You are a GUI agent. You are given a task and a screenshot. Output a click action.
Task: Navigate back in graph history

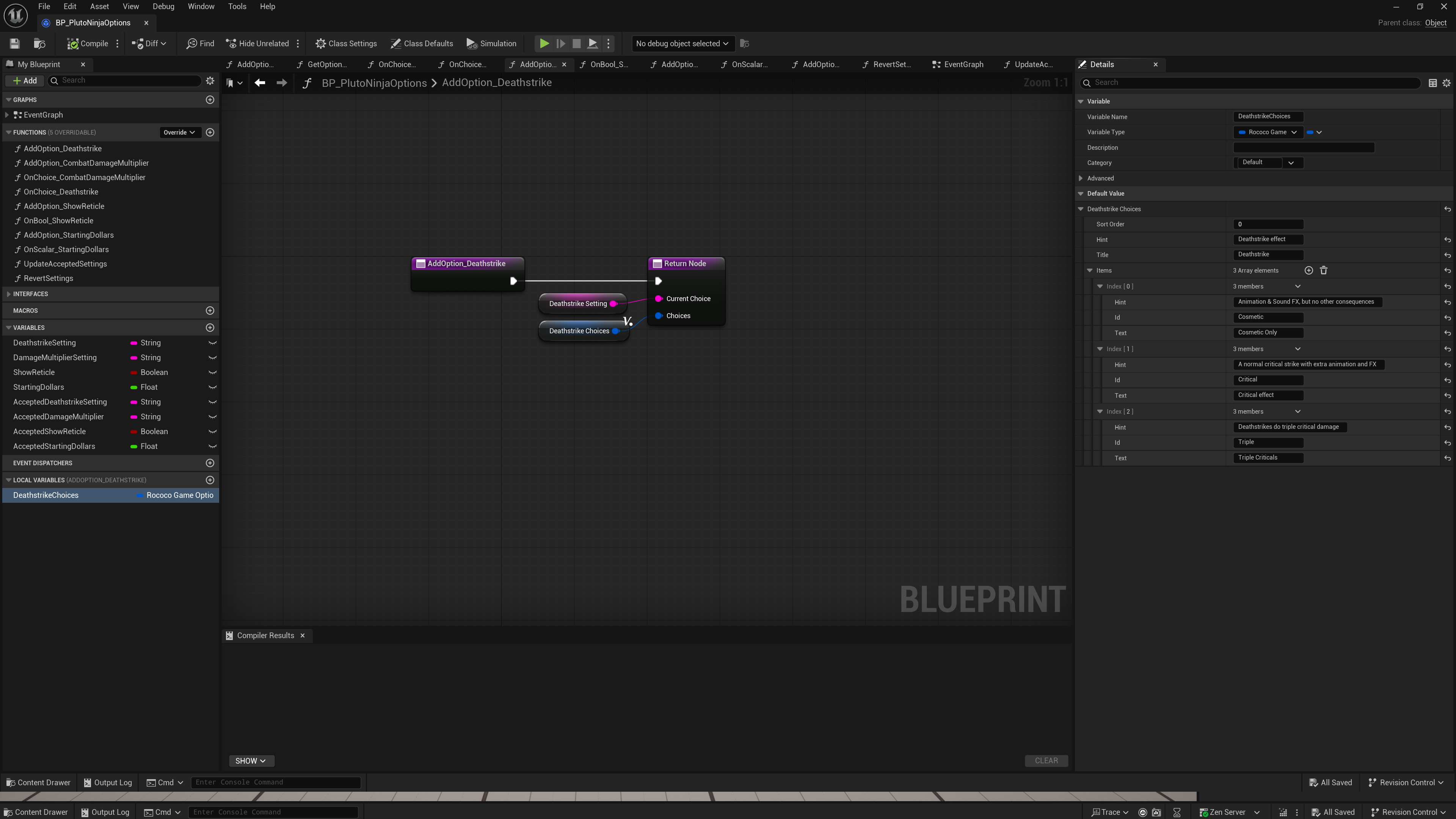pyautogui.click(x=260, y=83)
